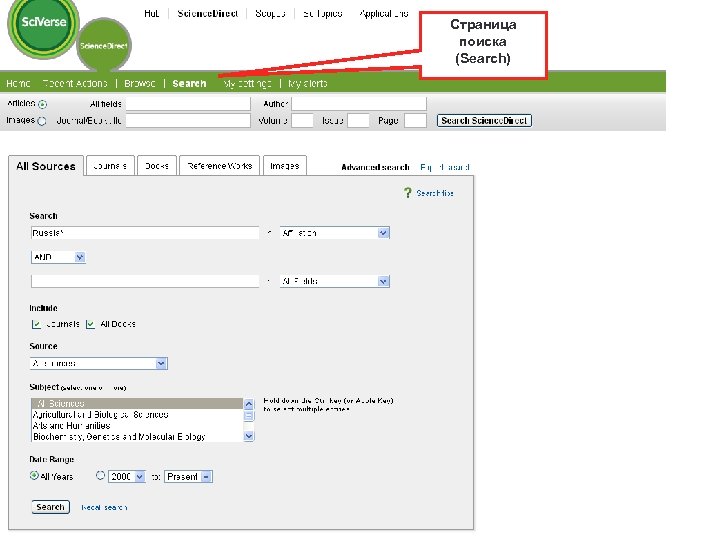Screen dimensions: 720x540
Task: Click the Author input field
Action: [359, 104]
